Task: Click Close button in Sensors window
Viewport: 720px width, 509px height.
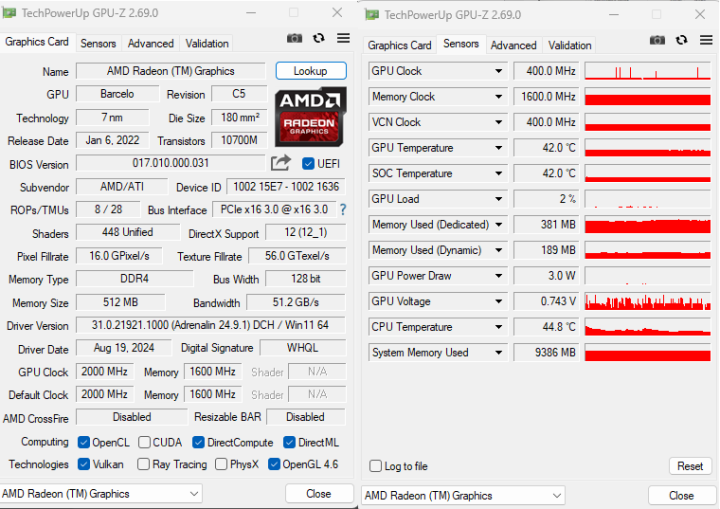Action: pyautogui.click(x=681, y=496)
